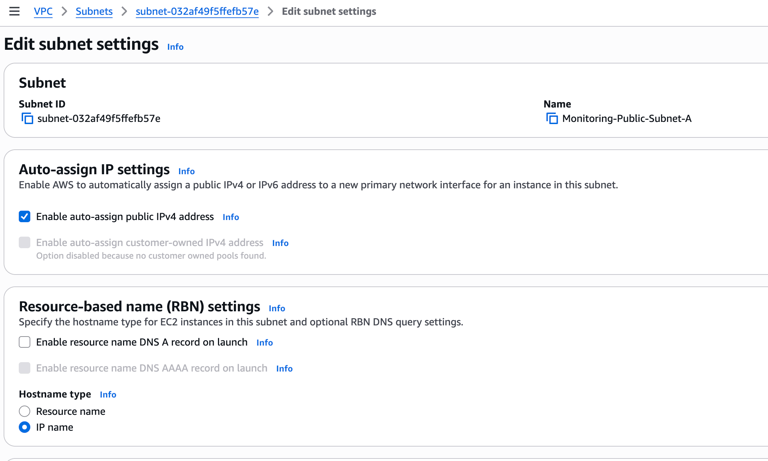Click the subnet-032af49f5ffefb57e Subnet ID text

(99, 119)
